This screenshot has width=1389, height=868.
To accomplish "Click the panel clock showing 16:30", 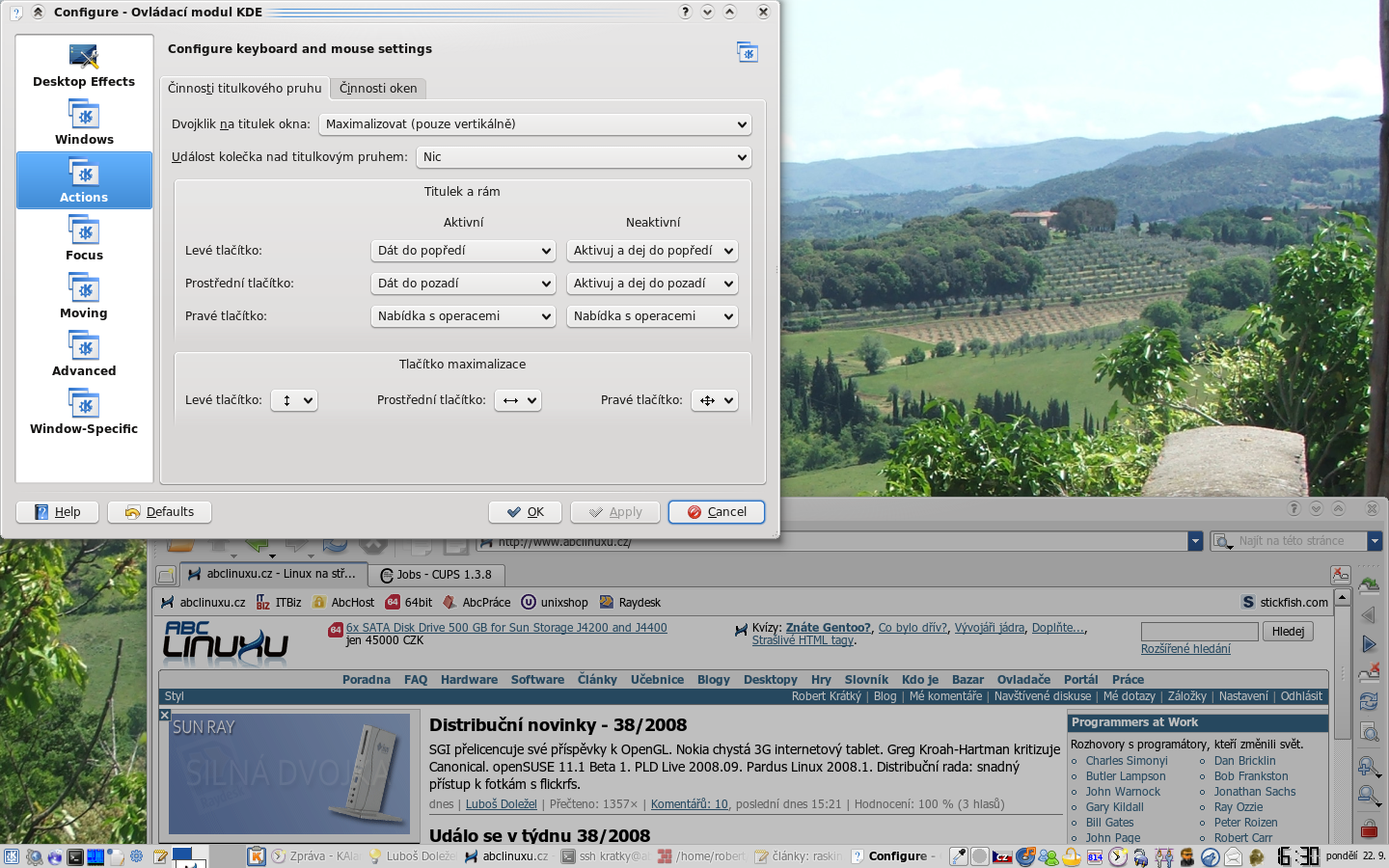I will (1298, 855).
